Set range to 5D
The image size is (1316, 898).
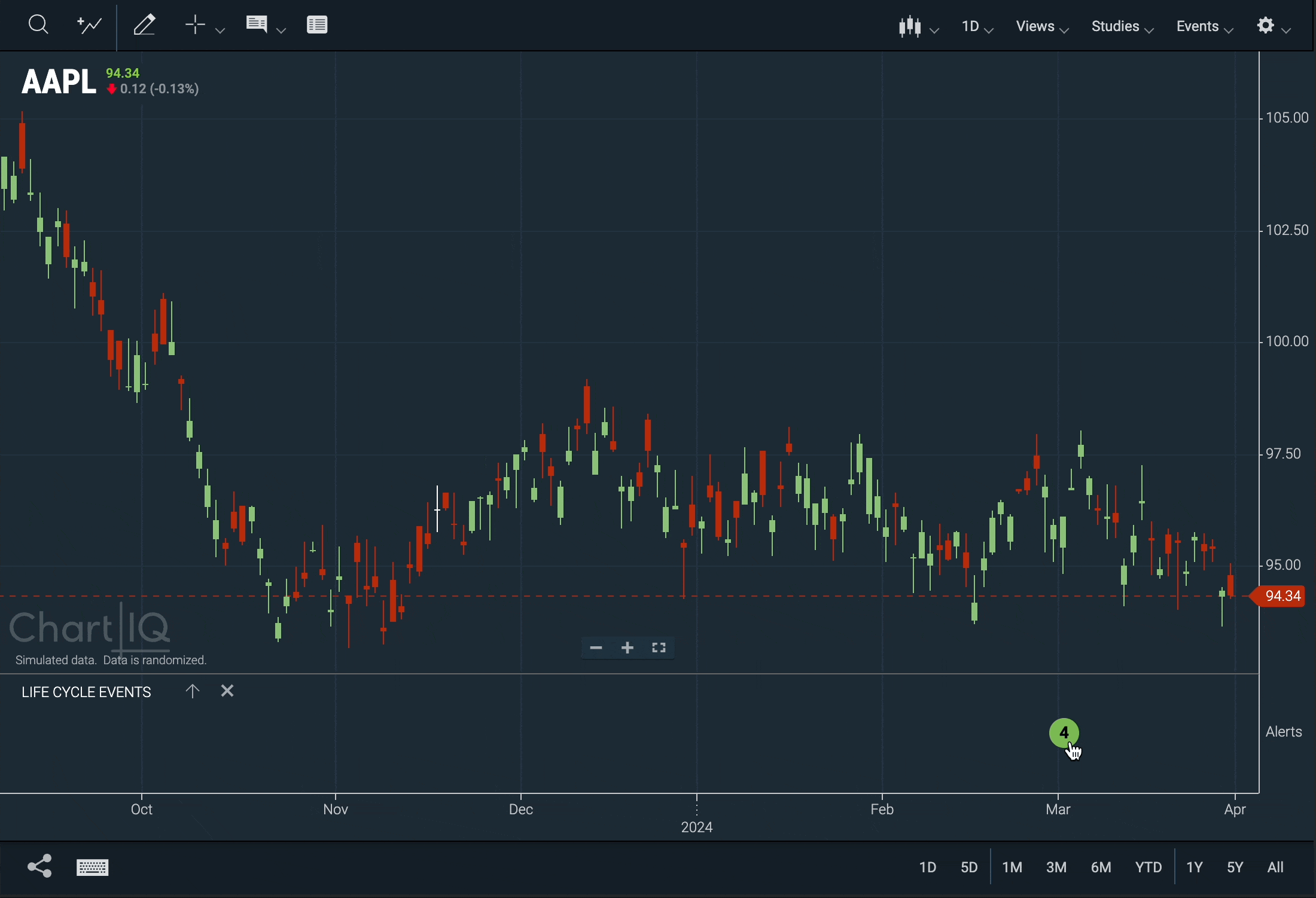[x=970, y=868]
